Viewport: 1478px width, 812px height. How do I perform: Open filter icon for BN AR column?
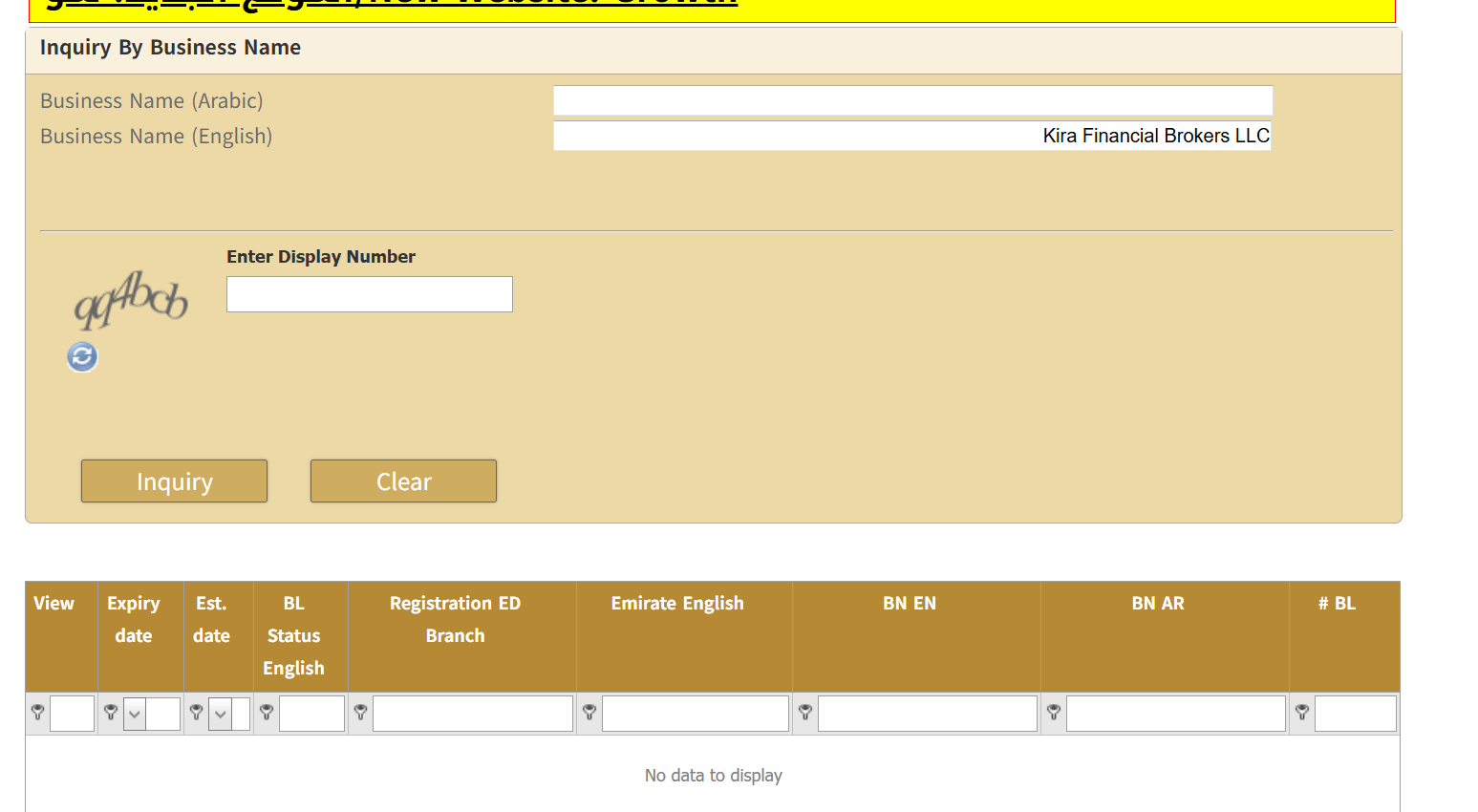pos(1054,713)
